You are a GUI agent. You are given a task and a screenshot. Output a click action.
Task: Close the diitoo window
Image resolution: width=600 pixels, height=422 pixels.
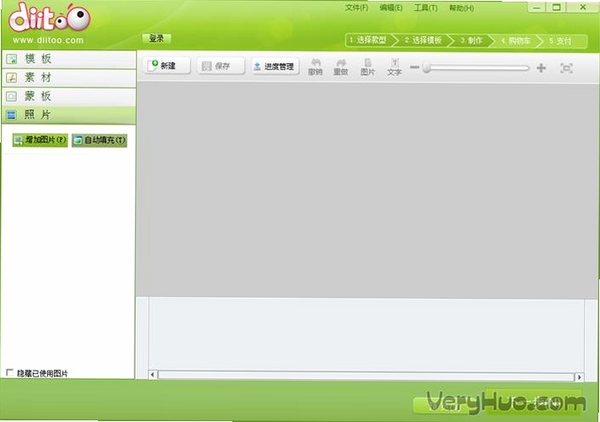[583, 7]
